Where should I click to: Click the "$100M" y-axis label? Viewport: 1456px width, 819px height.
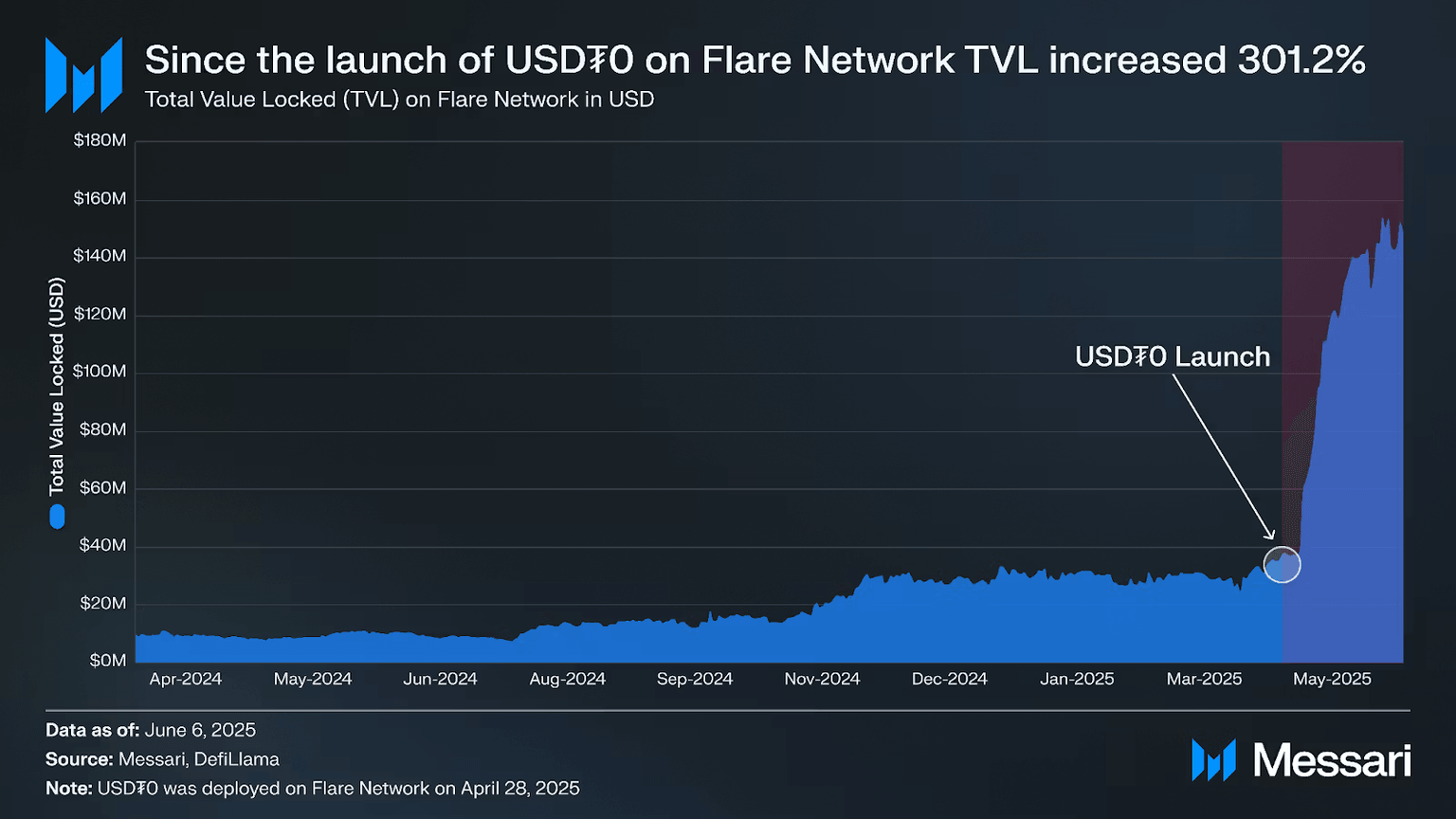pos(100,371)
